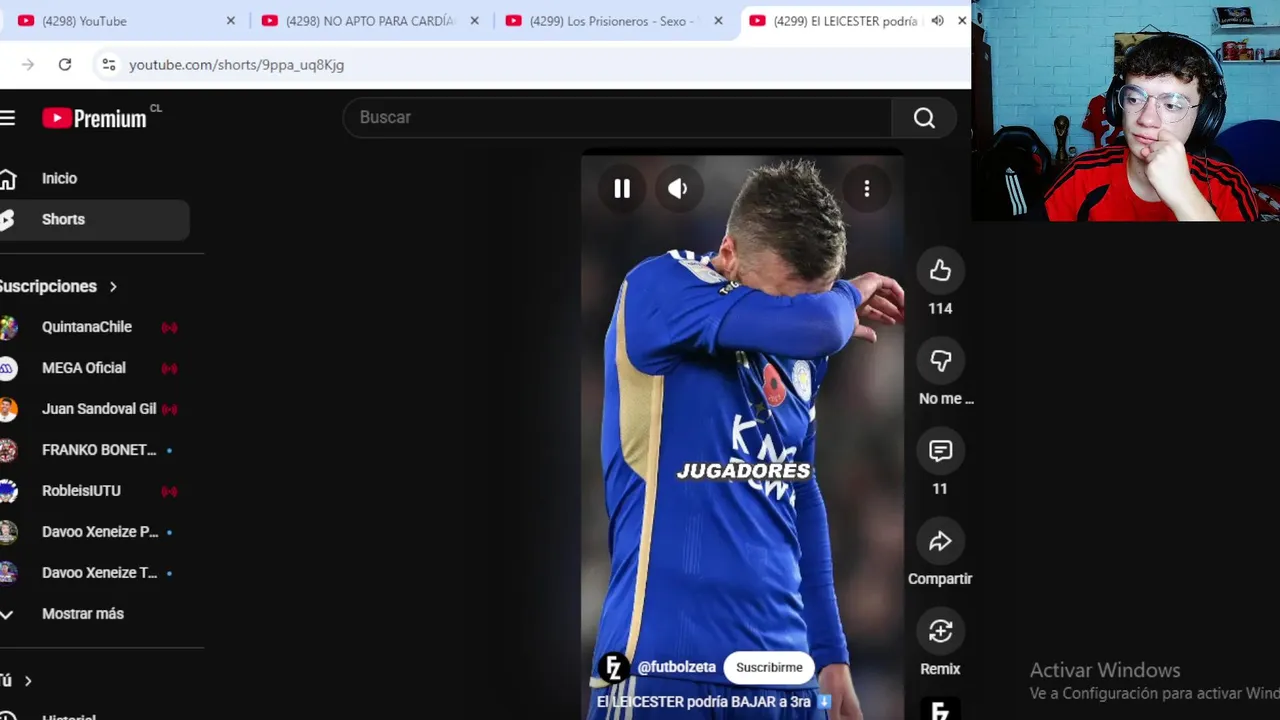Click the Historial sidebar item
1280x720 pixels.
[x=69, y=716]
